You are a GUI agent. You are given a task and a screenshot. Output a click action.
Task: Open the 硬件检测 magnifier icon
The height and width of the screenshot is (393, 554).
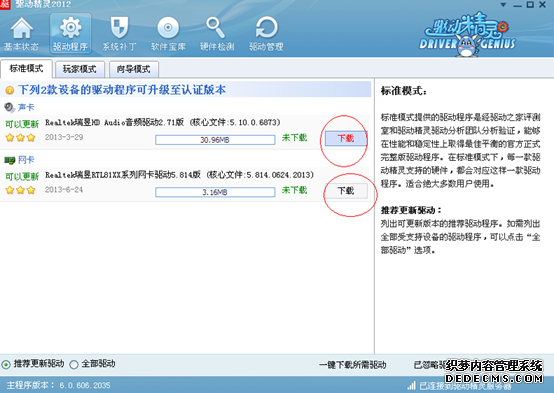coord(216,28)
